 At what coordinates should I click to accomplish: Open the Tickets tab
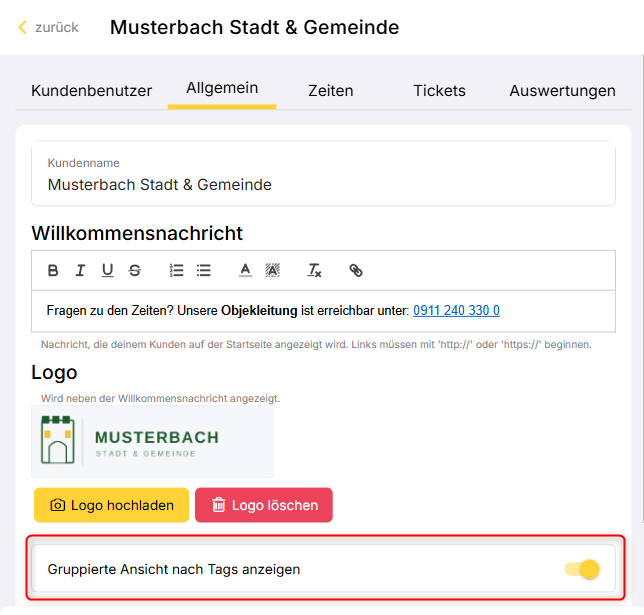coord(439,91)
